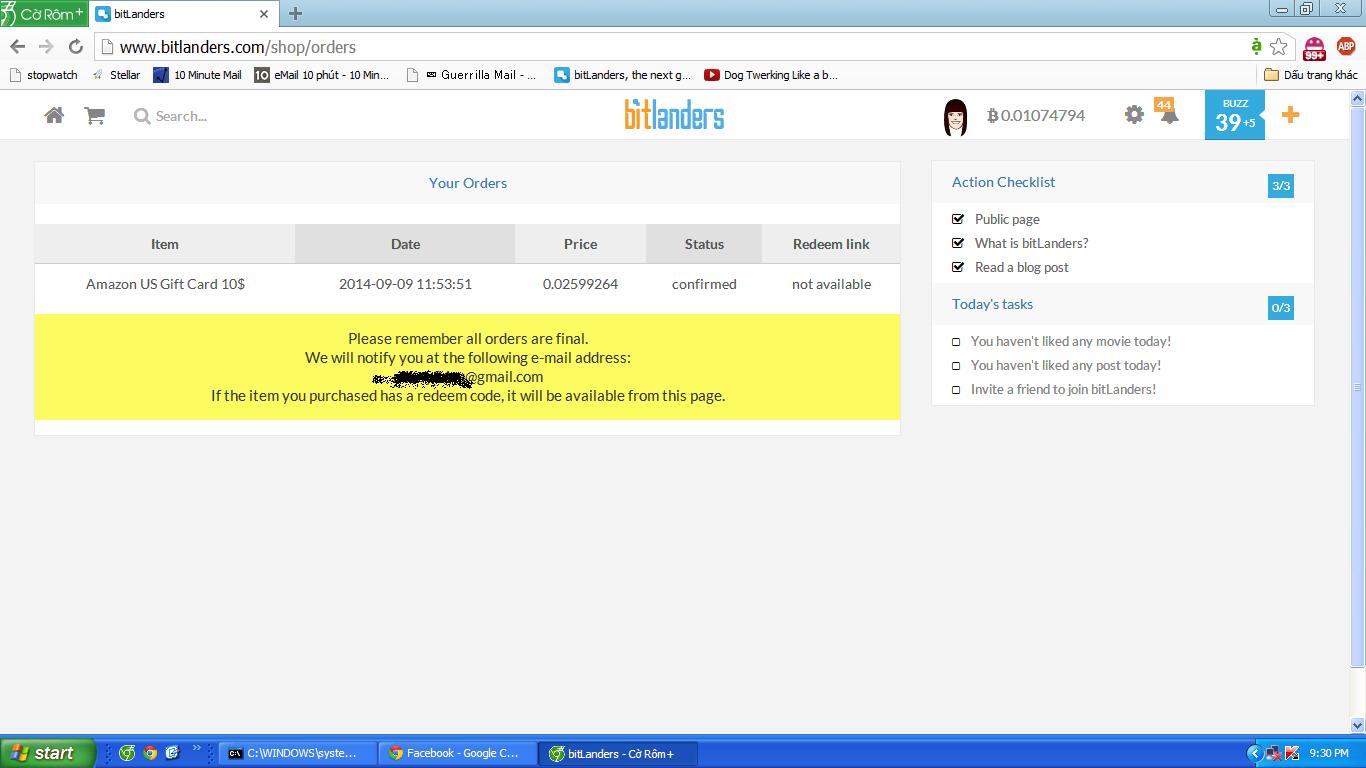
Task: Click the Action Checklist heading
Action: pyautogui.click(x=1003, y=182)
